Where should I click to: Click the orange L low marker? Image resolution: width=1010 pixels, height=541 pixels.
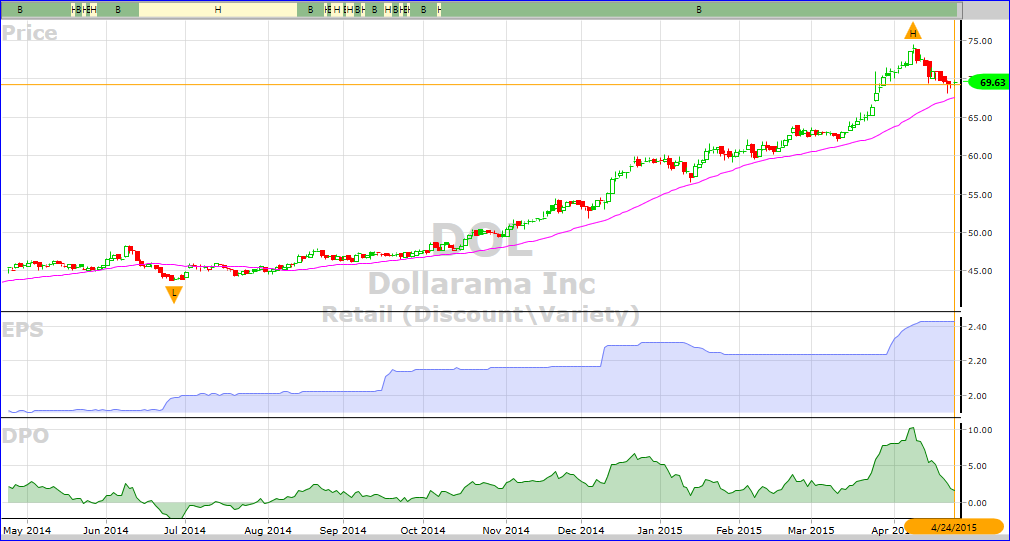[x=173, y=294]
